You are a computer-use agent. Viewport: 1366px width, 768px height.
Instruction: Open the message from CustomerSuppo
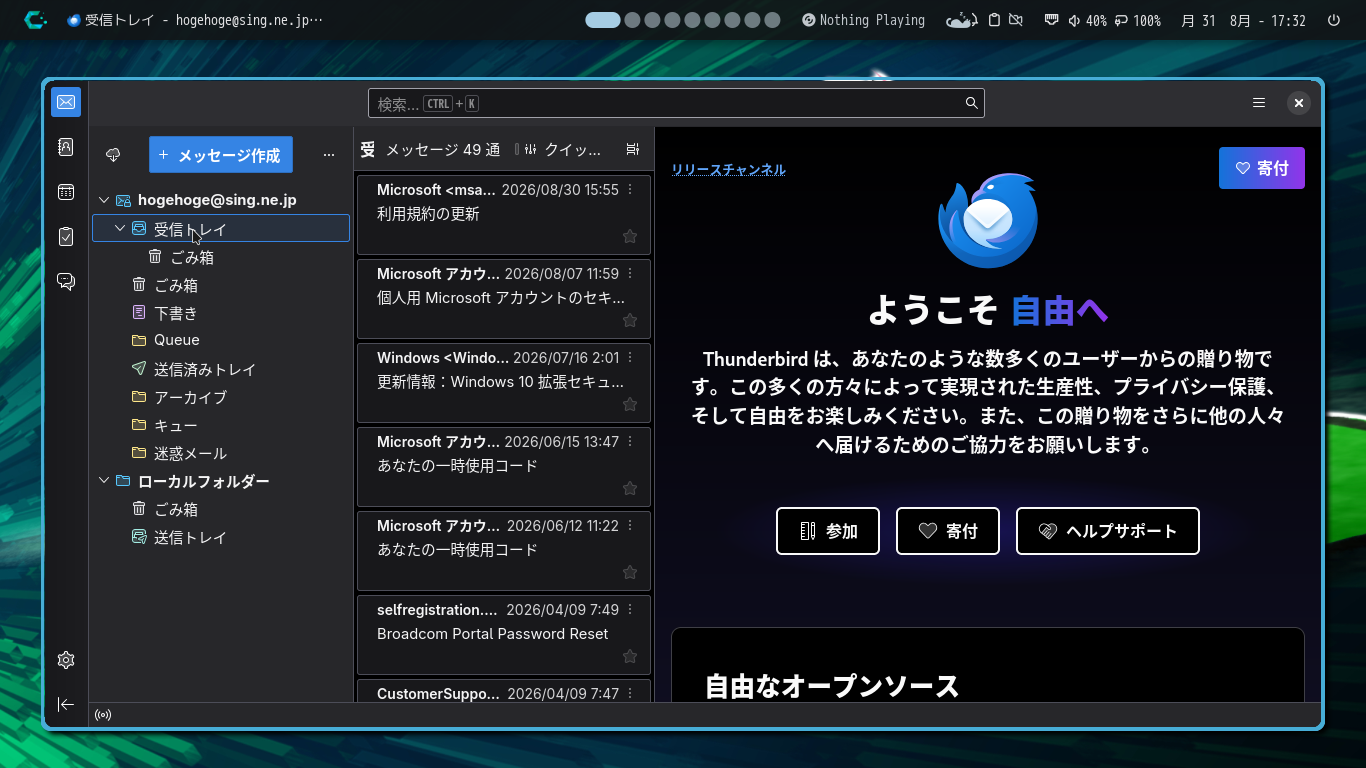click(x=503, y=691)
